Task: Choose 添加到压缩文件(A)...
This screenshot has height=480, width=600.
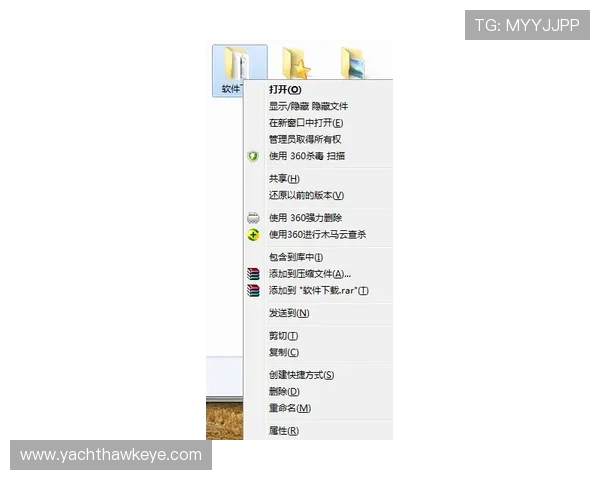Action: tap(310, 274)
